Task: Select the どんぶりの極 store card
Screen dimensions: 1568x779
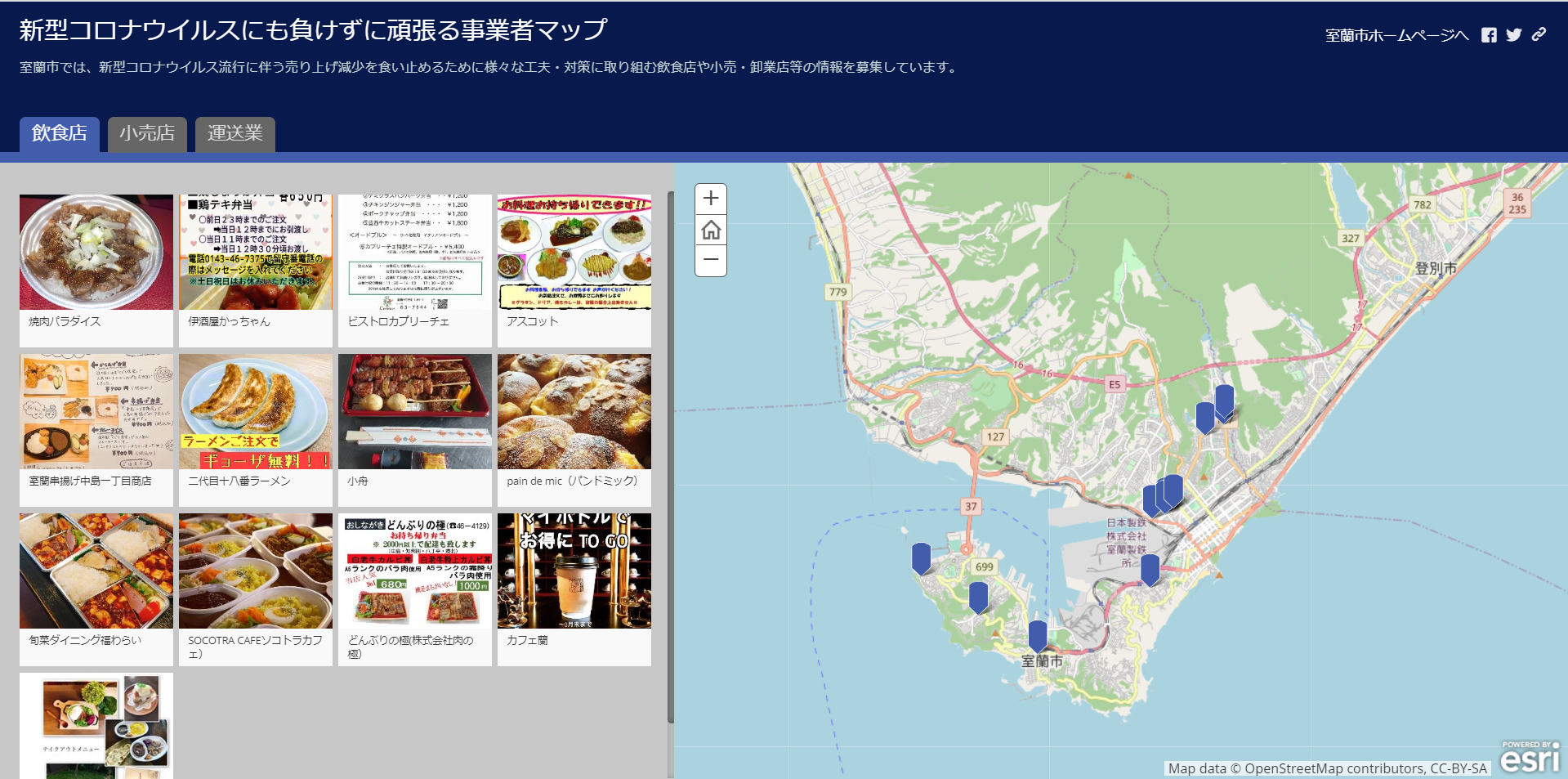Action: (x=414, y=584)
